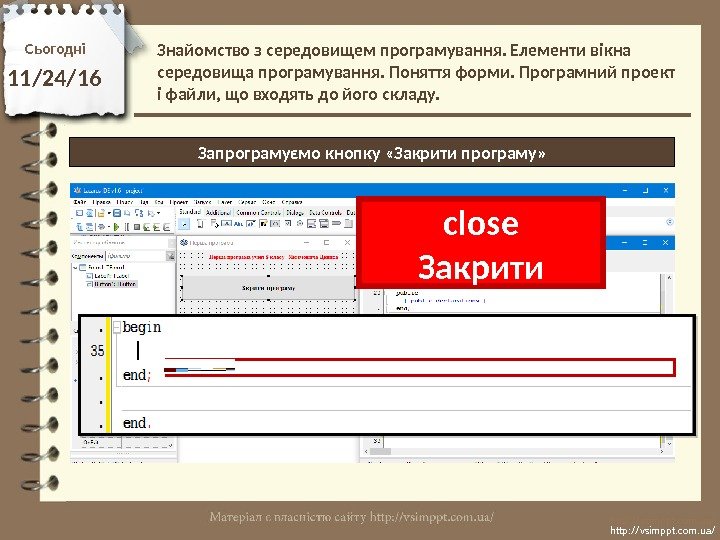The width and height of the screenshot is (720, 540).
Task: Pick the TListBox component icon
Action: pyautogui.click(x=311, y=224)
